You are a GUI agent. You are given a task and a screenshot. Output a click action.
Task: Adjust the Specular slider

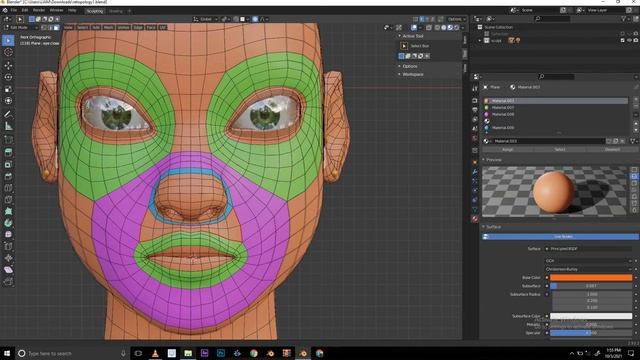coord(591,333)
